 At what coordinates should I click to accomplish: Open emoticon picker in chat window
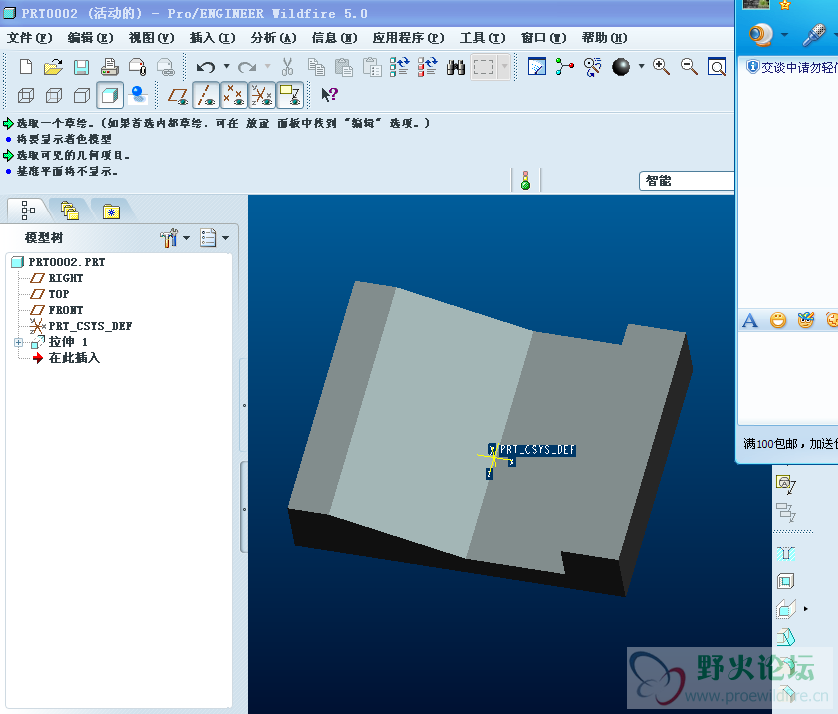click(778, 320)
